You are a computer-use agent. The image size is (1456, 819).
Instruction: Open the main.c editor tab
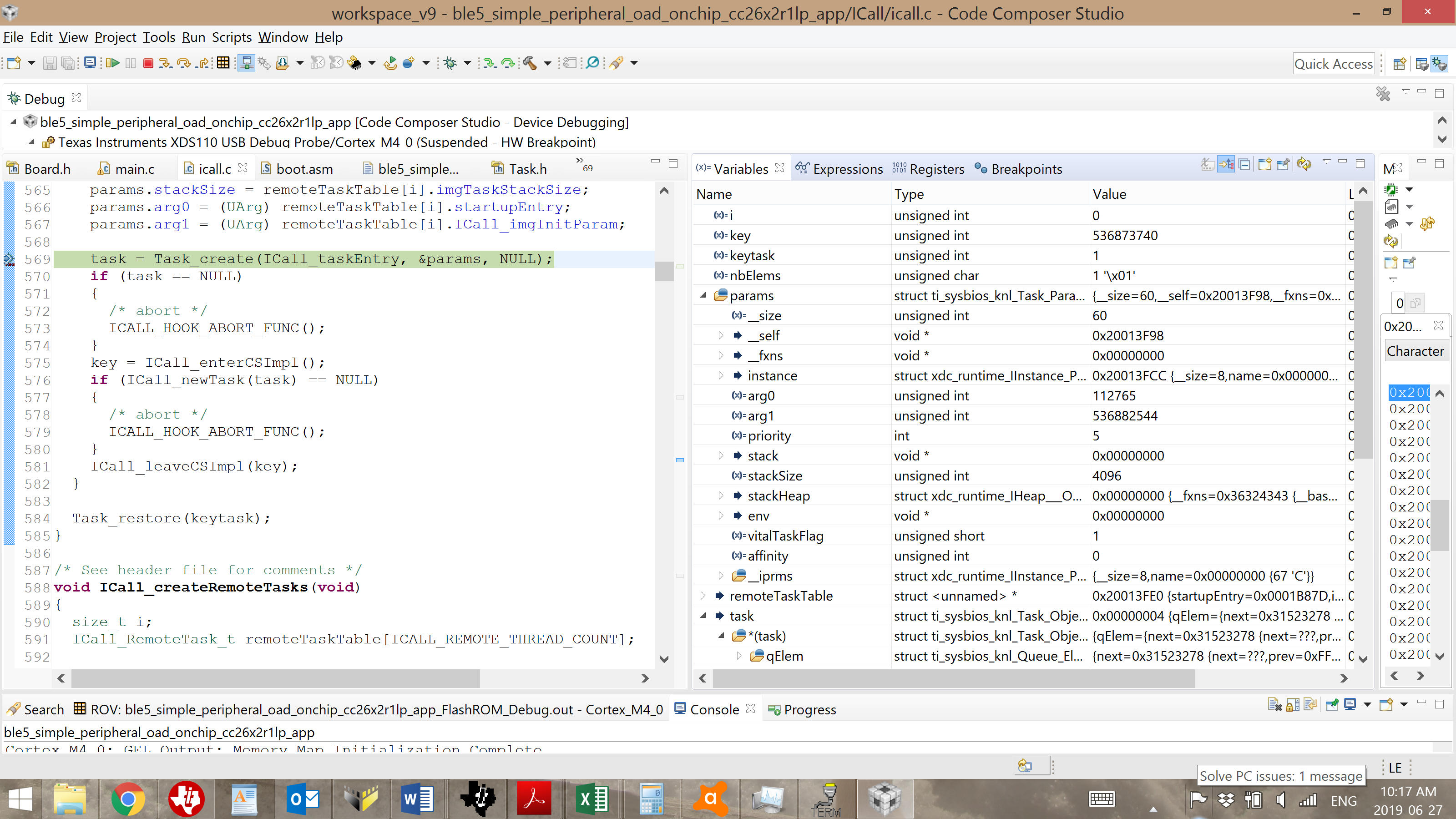coord(126,168)
